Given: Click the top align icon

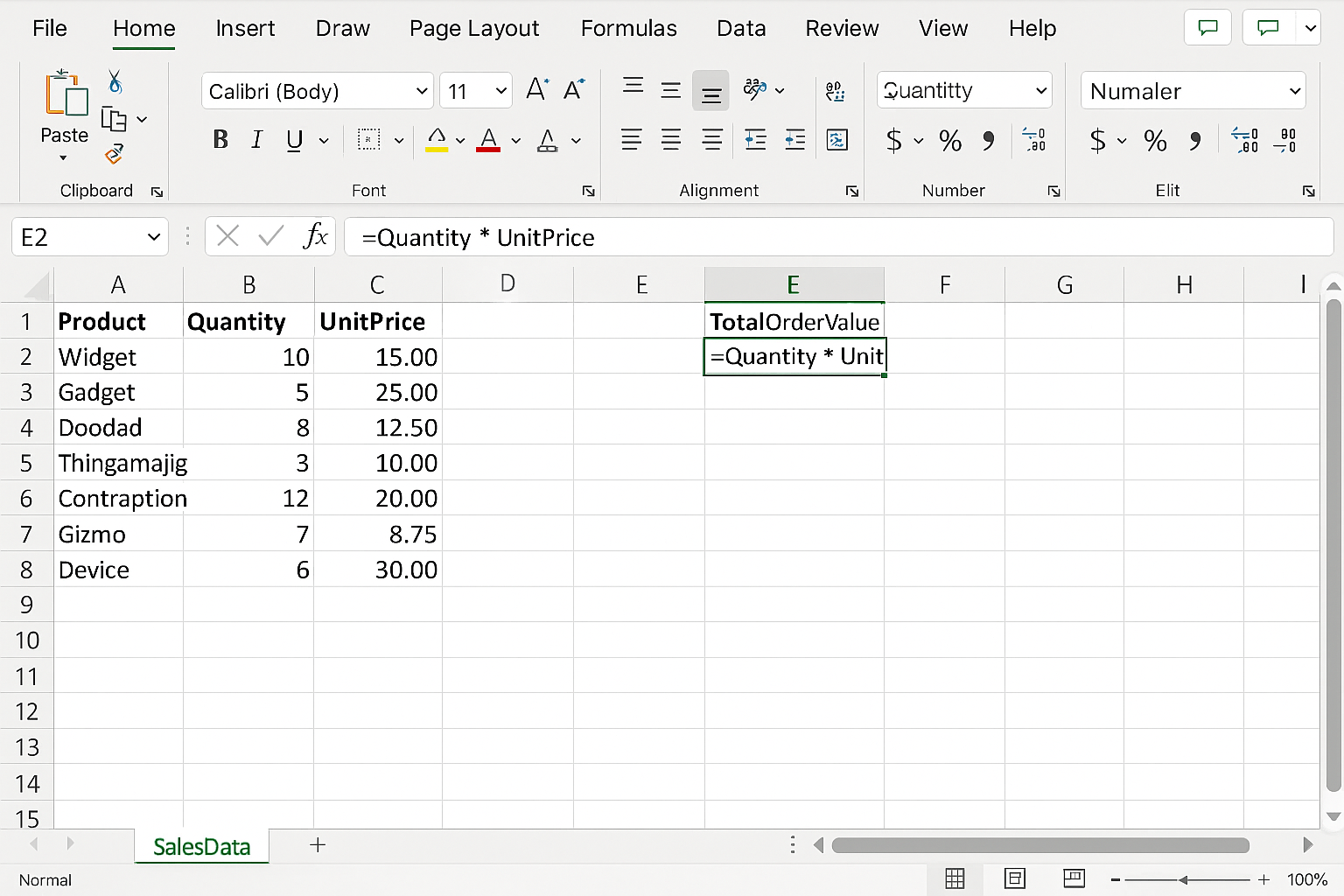Looking at the screenshot, I should click(x=633, y=86).
